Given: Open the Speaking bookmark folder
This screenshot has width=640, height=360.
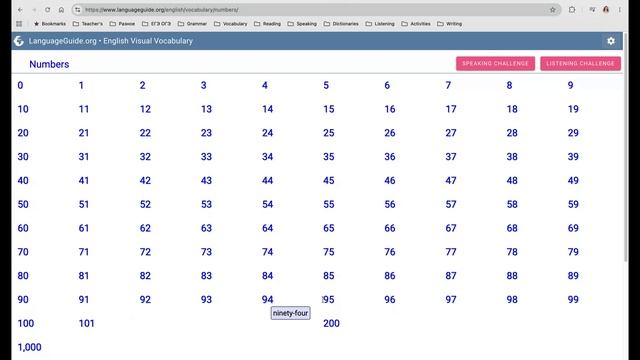Looking at the screenshot, I should pyautogui.click(x=302, y=24).
